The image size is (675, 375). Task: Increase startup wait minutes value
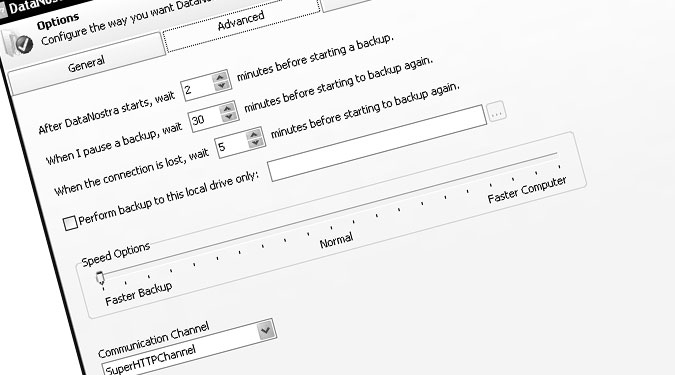click(x=220, y=77)
